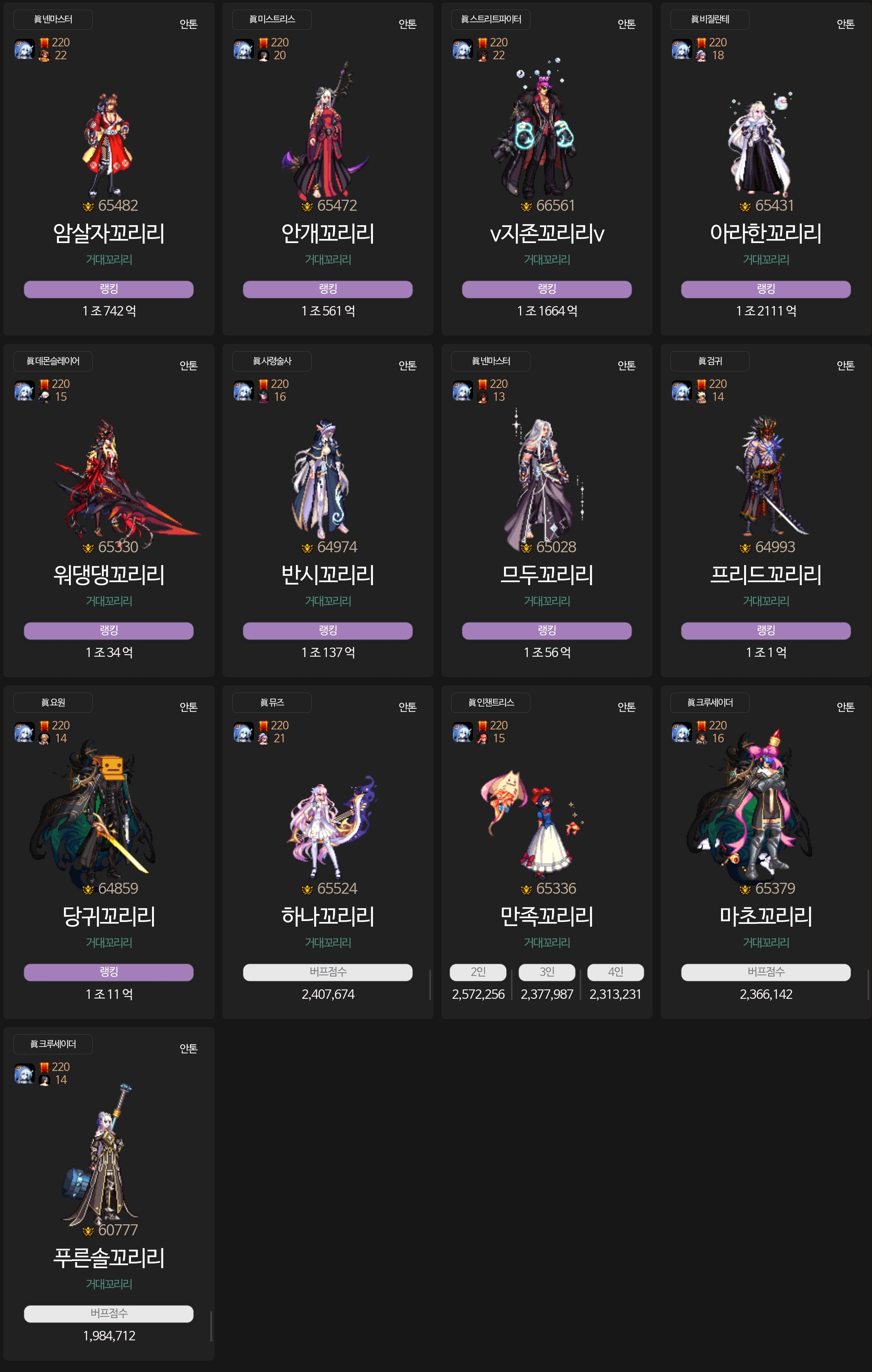Select the 2인 party tab on 만족꼬리리
Image resolution: width=872 pixels, height=1372 pixels.
coord(478,972)
